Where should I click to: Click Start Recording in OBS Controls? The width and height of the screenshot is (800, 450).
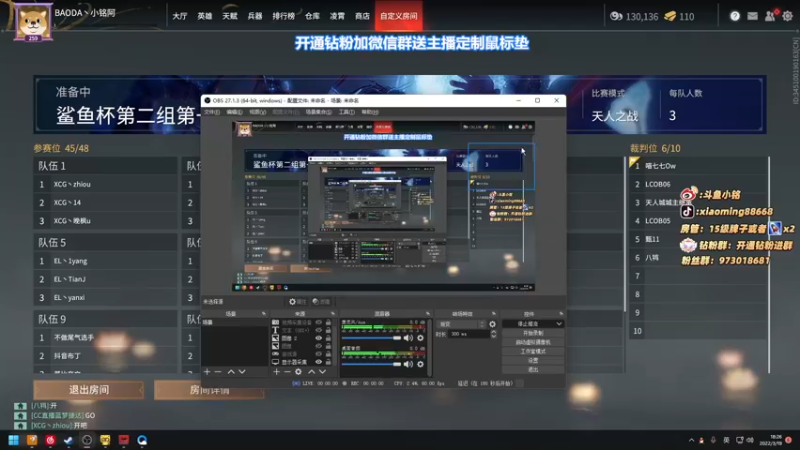click(x=533, y=333)
